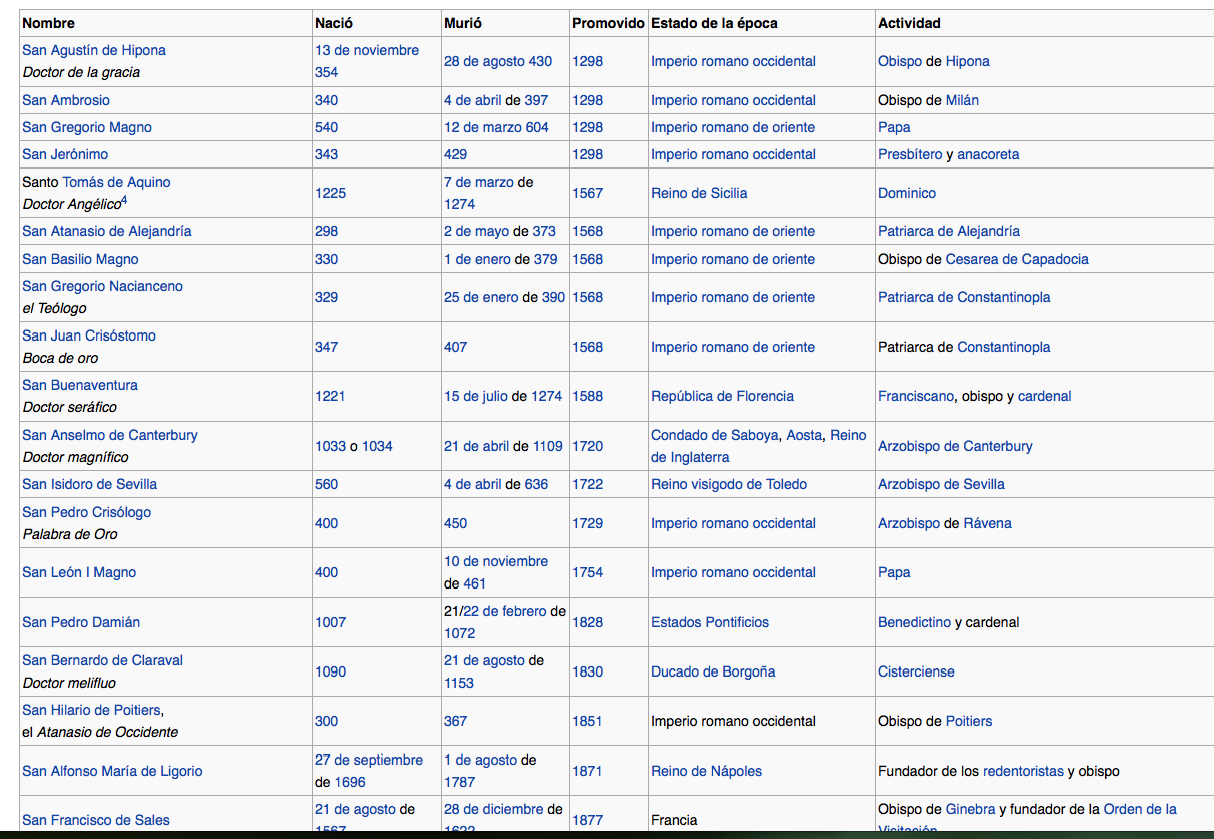Open the San Agustín de Hipona link
This screenshot has width=1214, height=839.
(x=94, y=50)
